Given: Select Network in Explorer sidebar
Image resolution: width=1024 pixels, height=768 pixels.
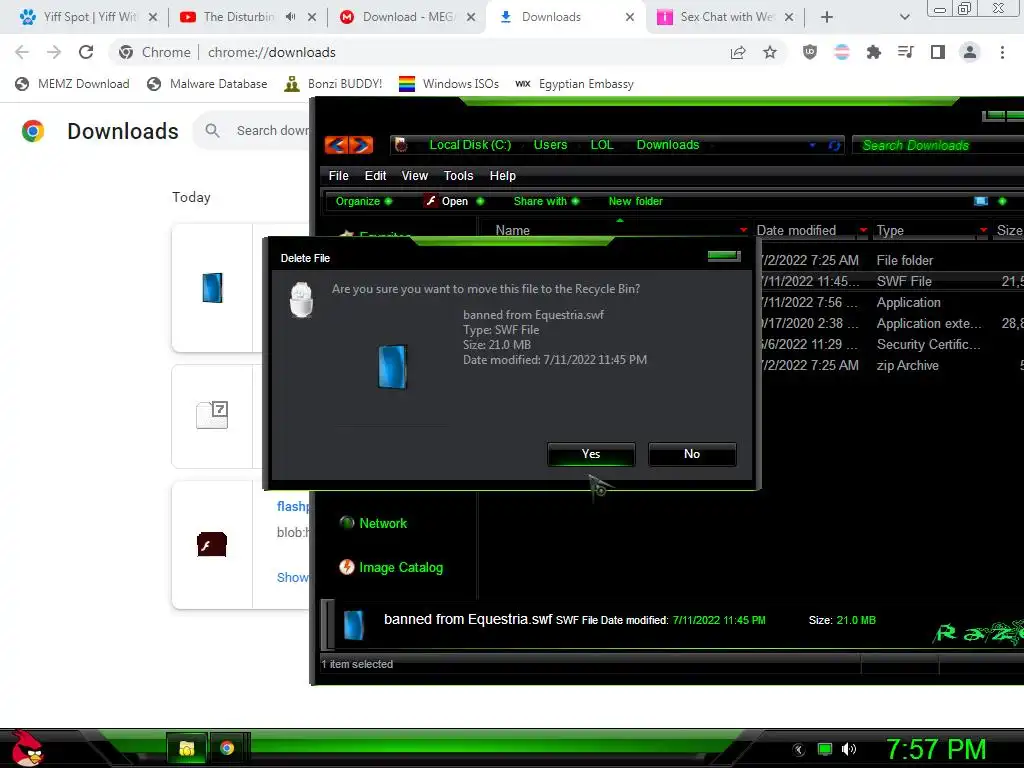Looking at the screenshot, I should (383, 524).
